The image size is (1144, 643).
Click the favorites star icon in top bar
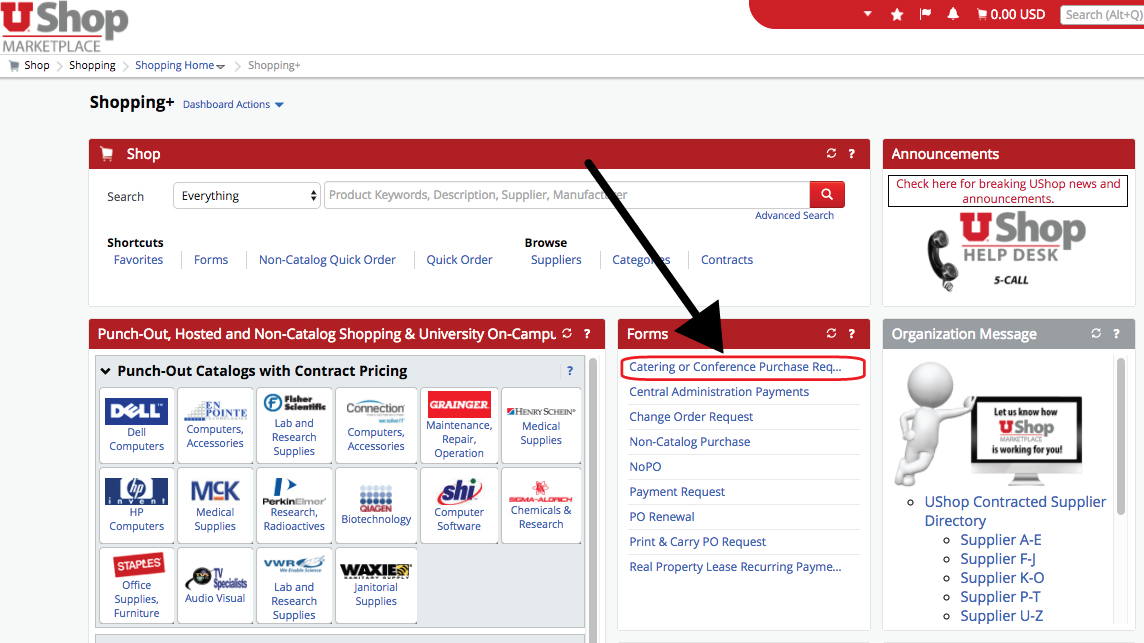tap(897, 14)
